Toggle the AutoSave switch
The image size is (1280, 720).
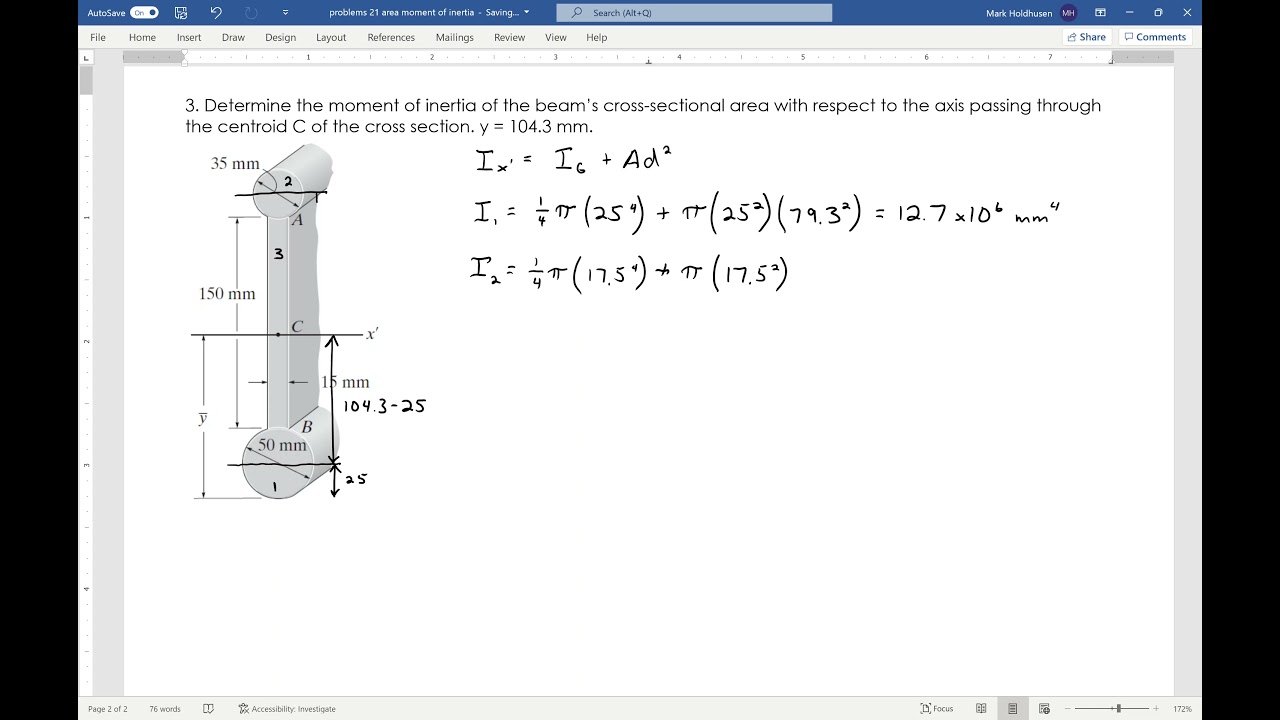(144, 13)
